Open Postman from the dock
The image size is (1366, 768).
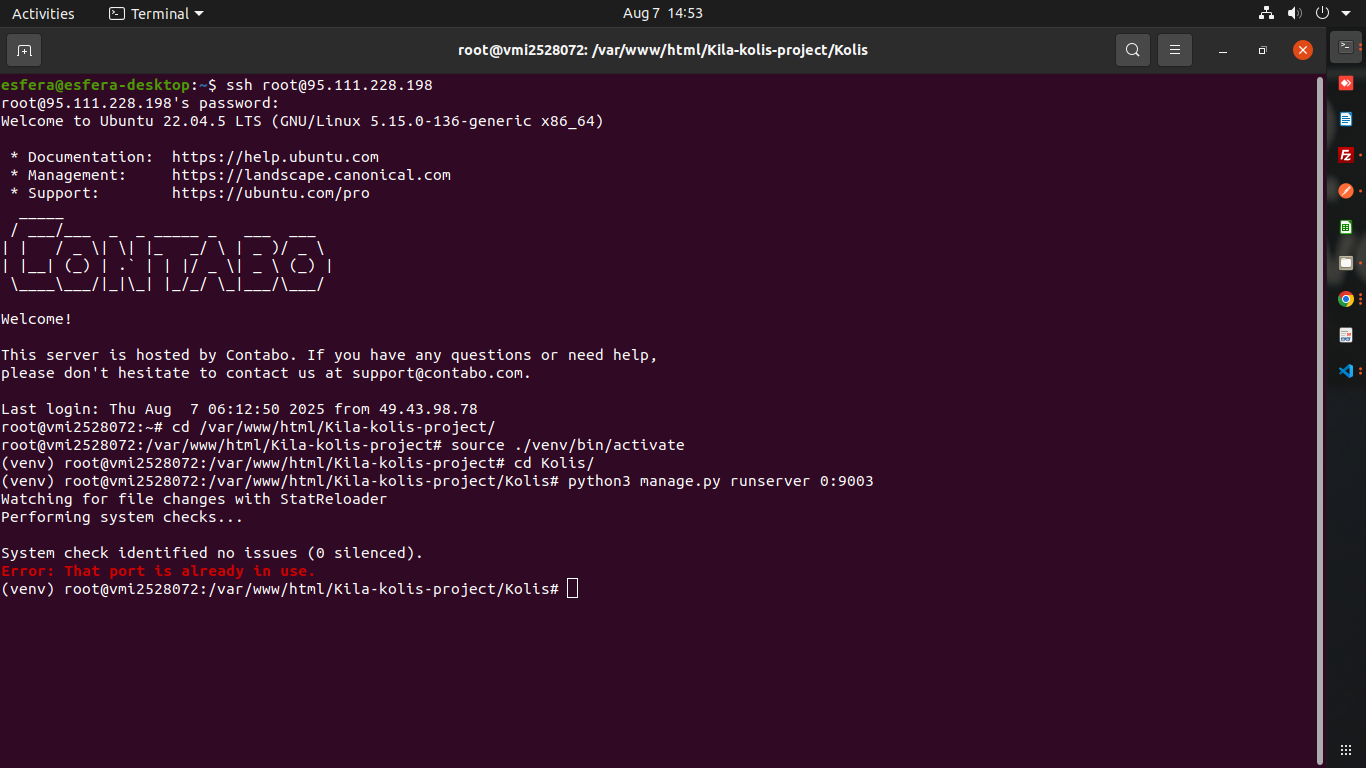pos(1346,191)
